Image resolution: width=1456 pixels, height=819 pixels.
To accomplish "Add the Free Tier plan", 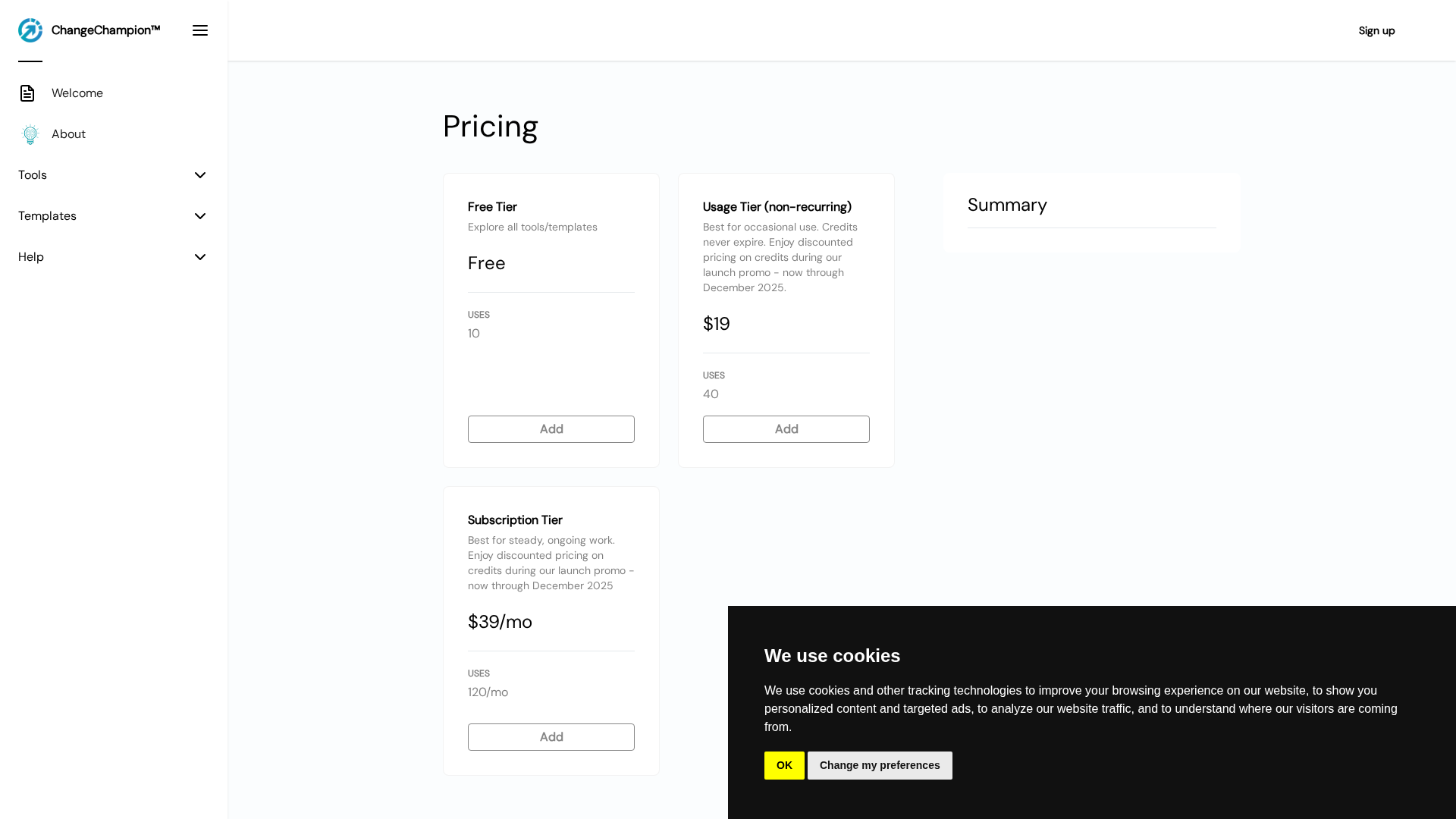I will (551, 429).
